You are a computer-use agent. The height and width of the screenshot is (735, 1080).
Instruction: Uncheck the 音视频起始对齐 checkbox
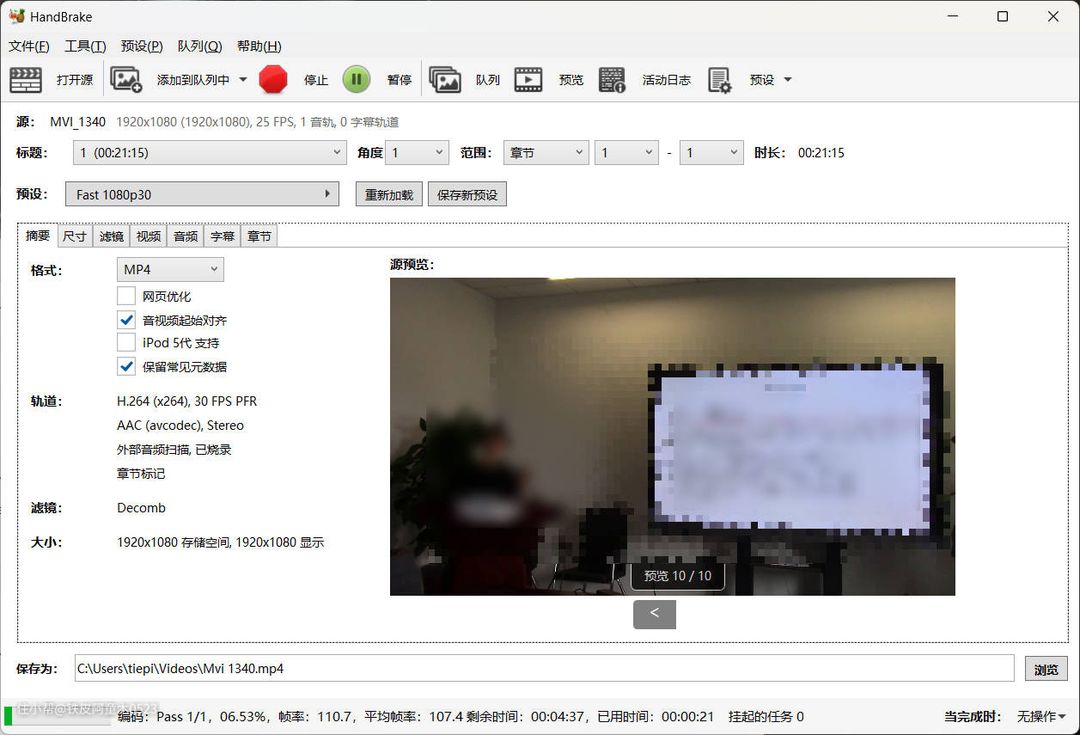(126, 320)
